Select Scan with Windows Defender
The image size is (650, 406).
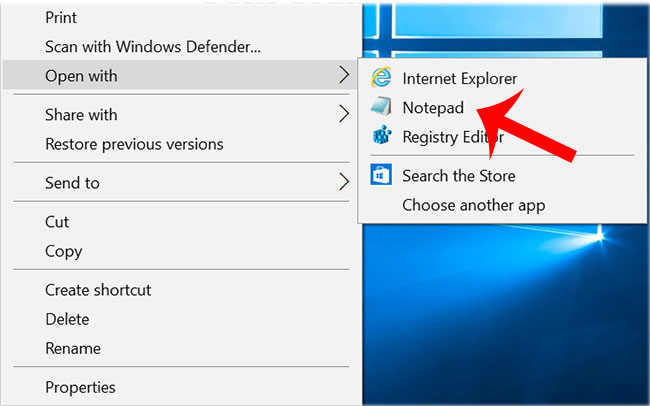[153, 46]
